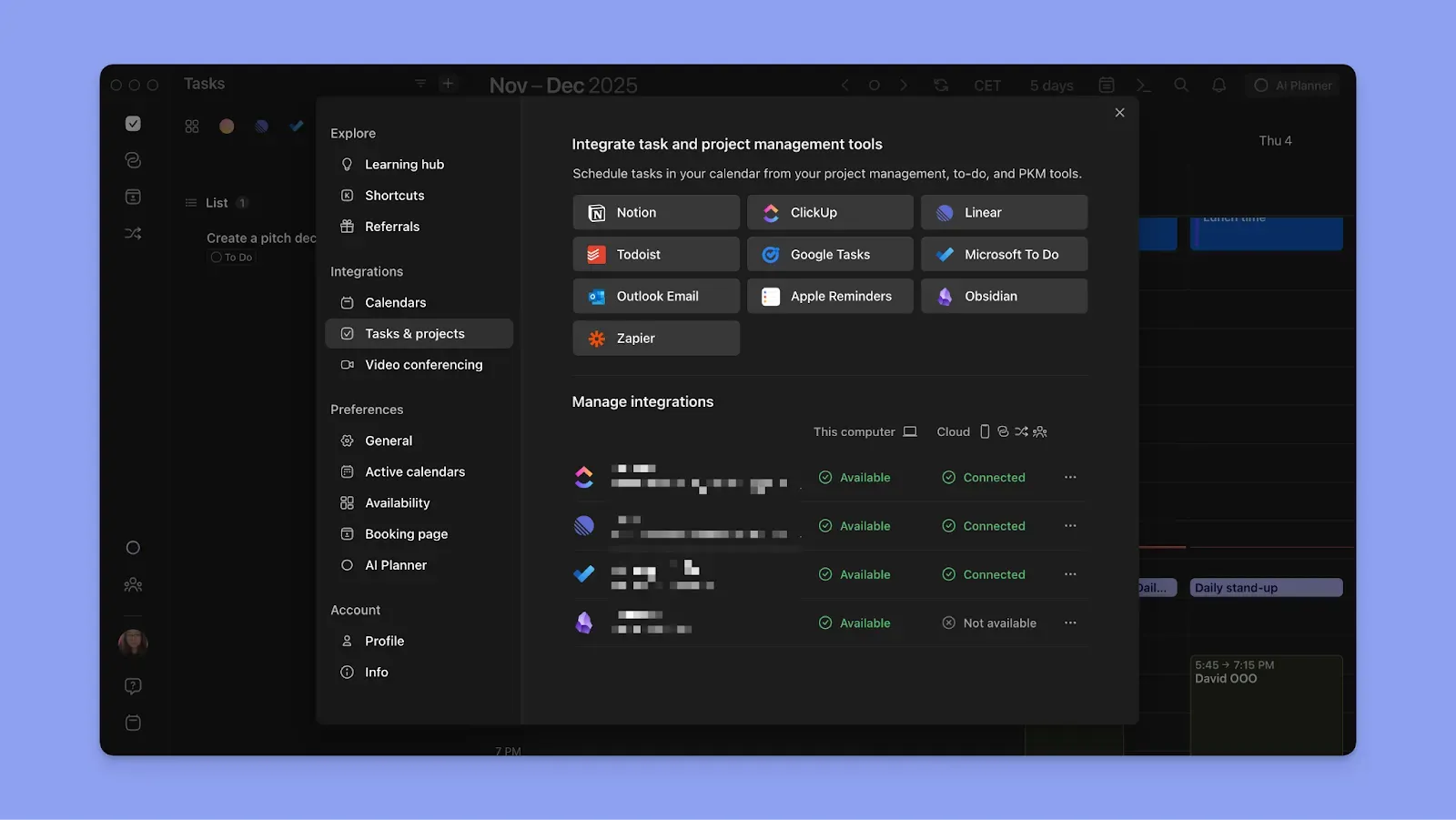Viewport: 1456px width, 820px height.
Task: Select Calendars under Integrations
Action: click(395, 302)
